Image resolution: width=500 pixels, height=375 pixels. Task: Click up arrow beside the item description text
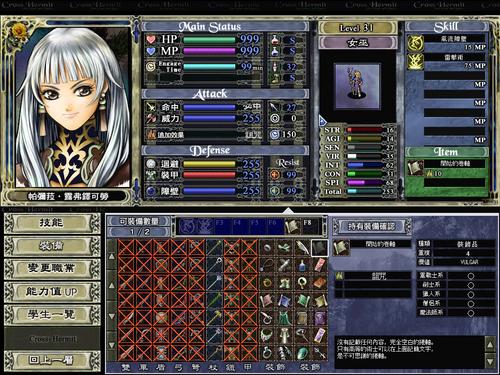click(x=489, y=345)
